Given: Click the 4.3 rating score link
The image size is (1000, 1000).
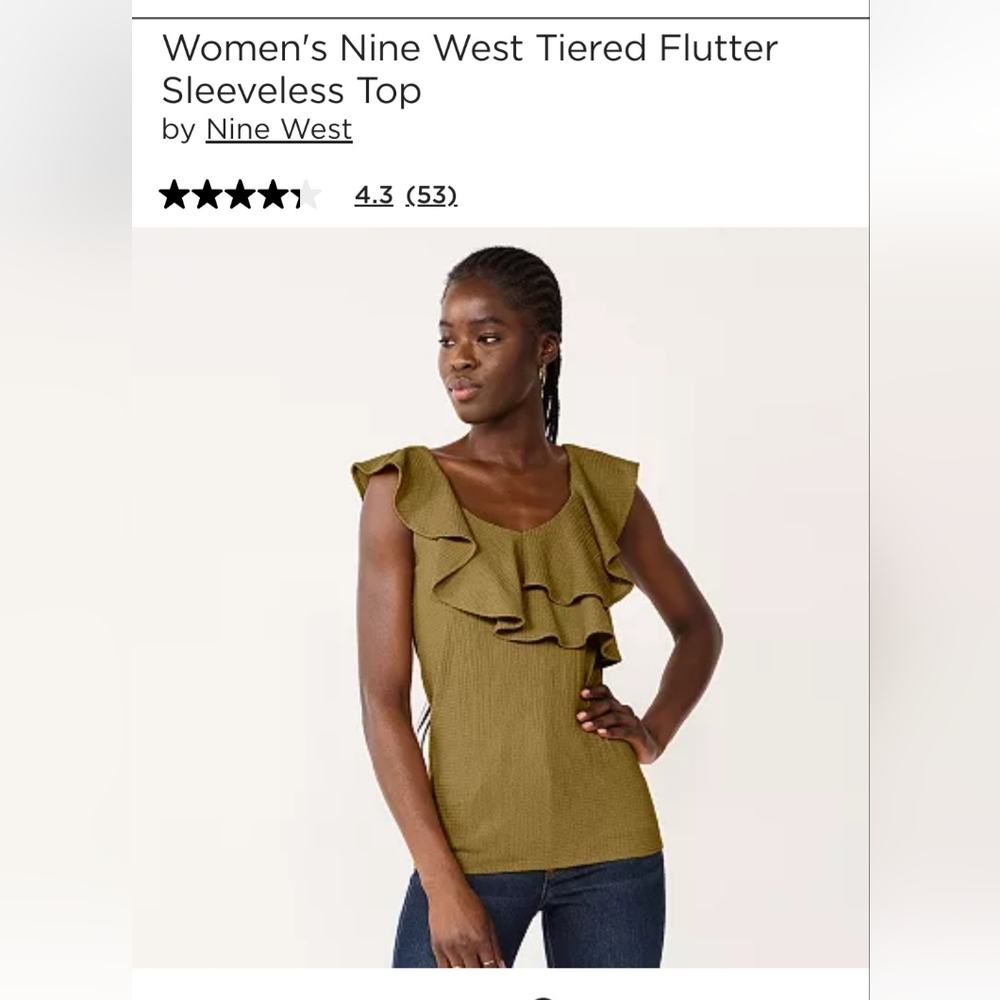Looking at the screenshot, I should click(374, 196).
